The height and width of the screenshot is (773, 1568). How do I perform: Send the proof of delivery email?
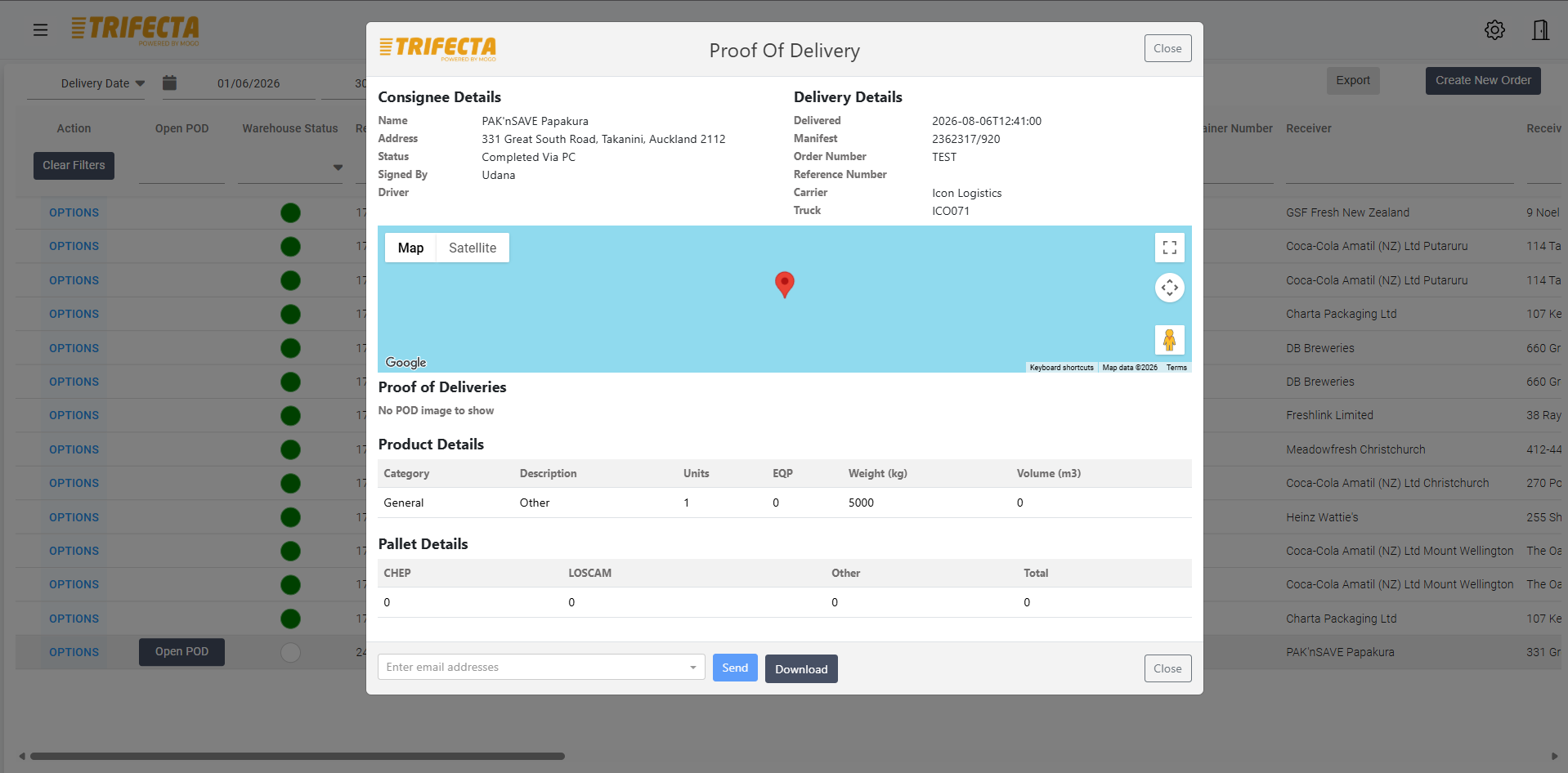click(x=735, y=668)
